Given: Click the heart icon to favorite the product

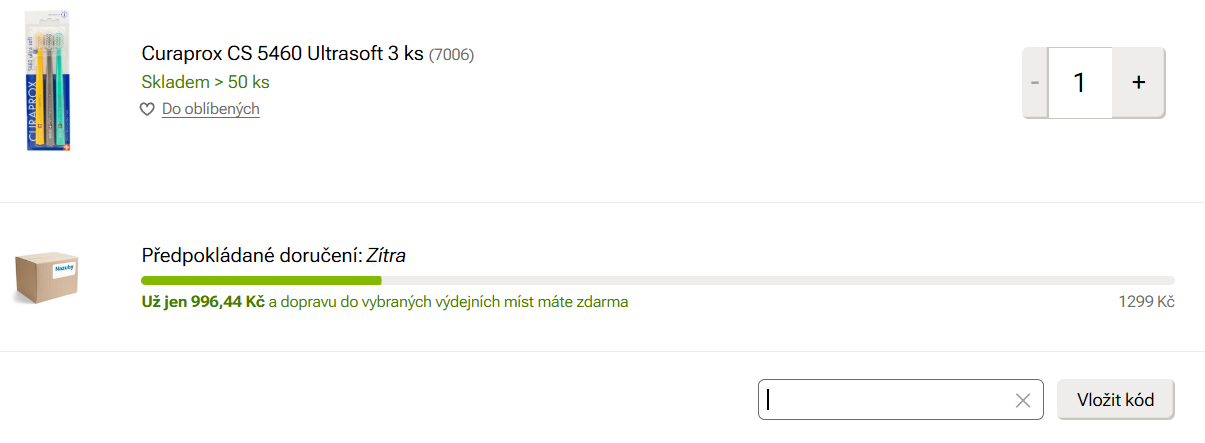Looking at the screenshot, I should pos(147,109).
